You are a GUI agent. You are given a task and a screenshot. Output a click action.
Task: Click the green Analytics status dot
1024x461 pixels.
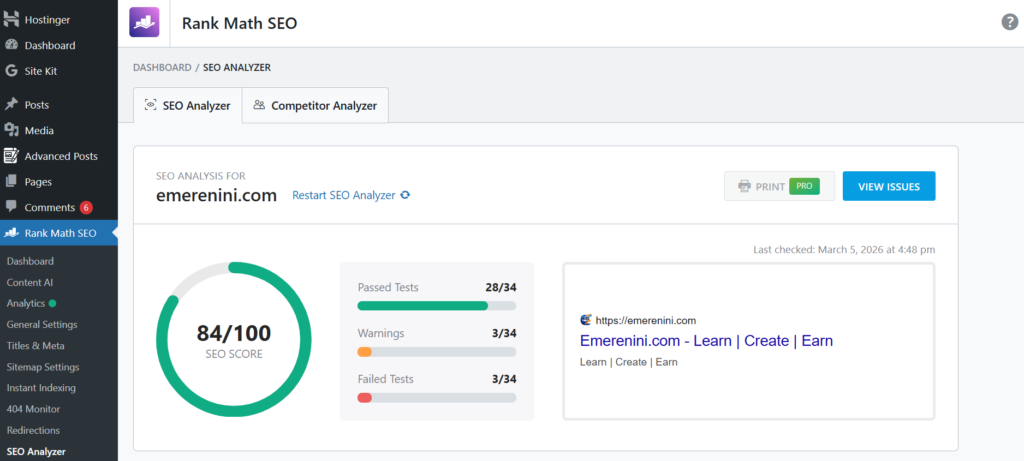pos(52,304)
